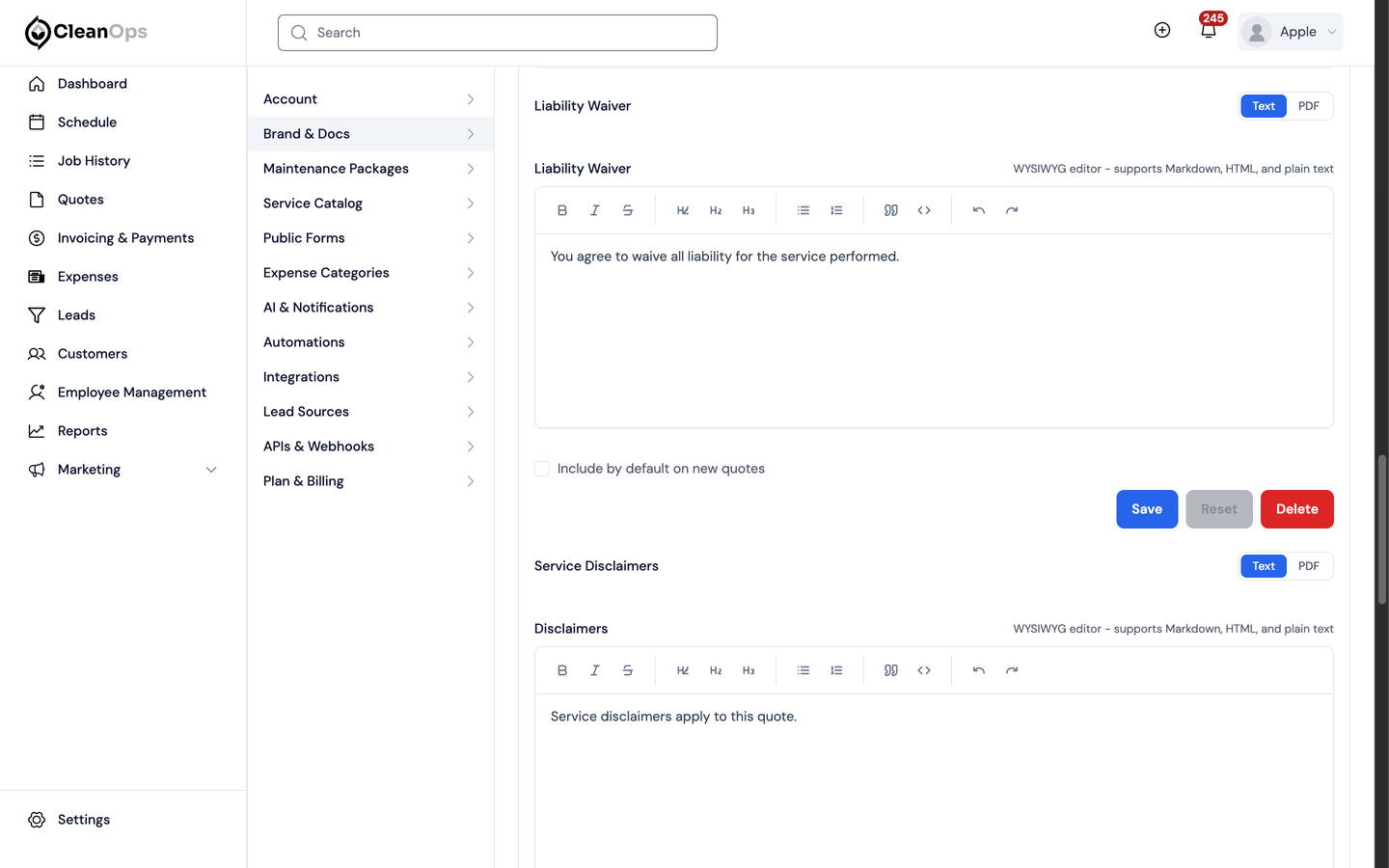Select Text mode for Liability Waiver
The image size is (1389, 868).
[1264, 106]
